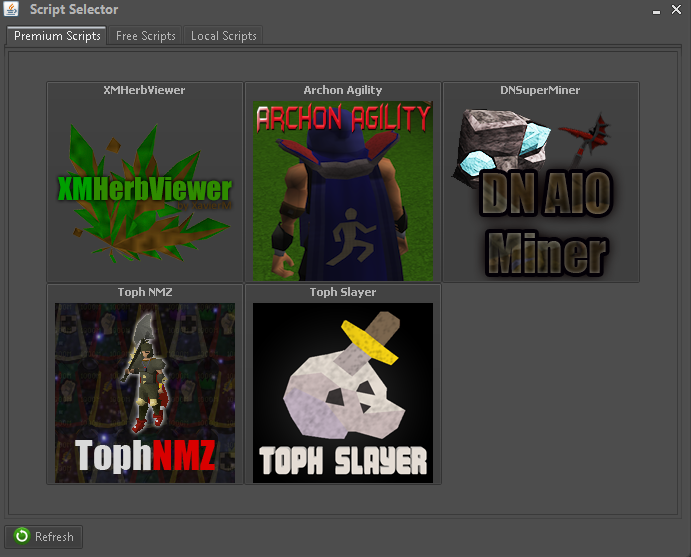Click the Archon Agility title label
691x557 pixels.
(x=343, y=90)
